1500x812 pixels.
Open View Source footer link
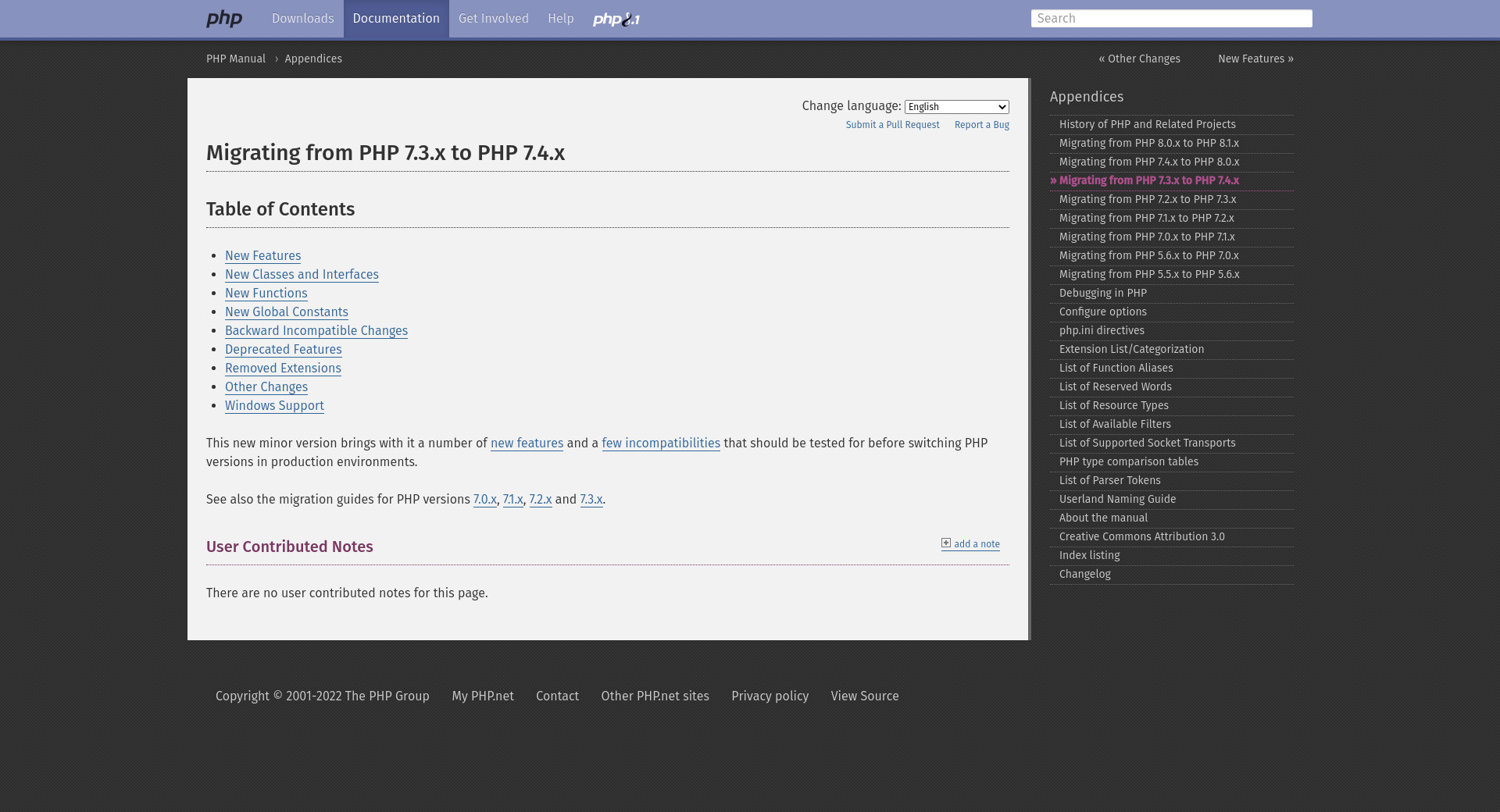coord(864,696)
